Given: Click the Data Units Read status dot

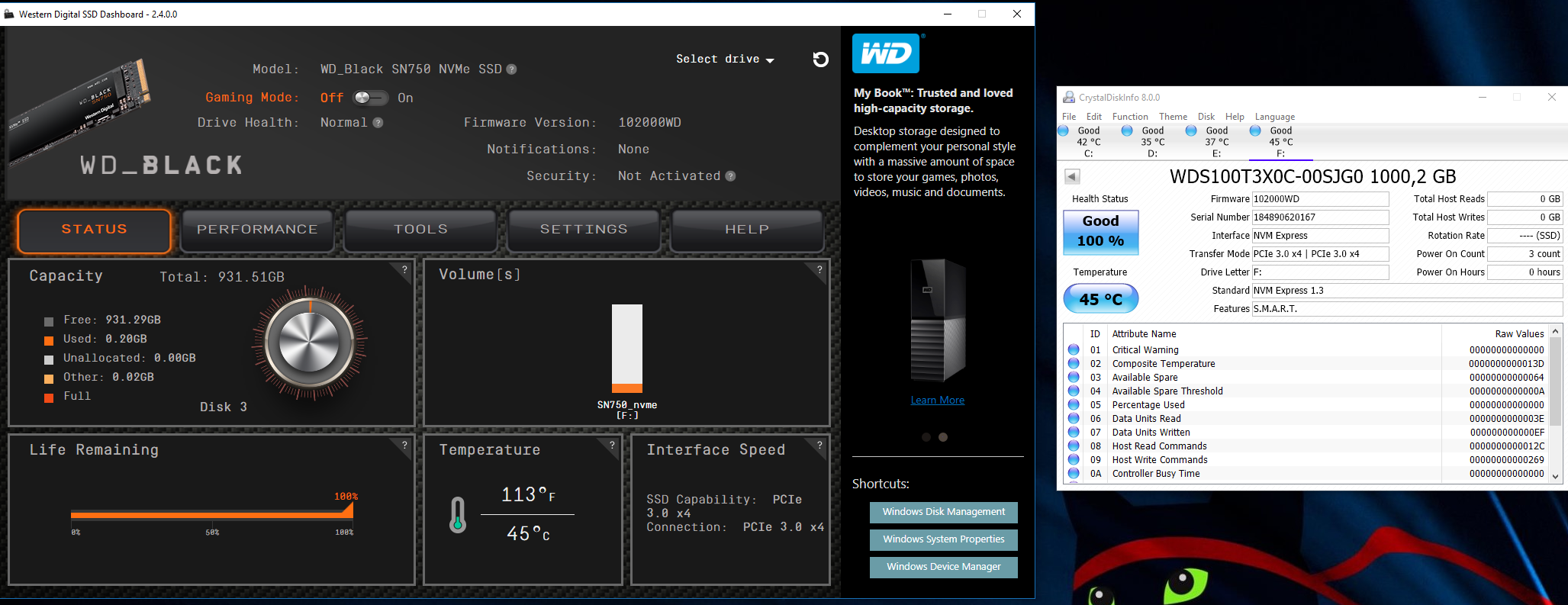Looking at the screenshot, I should 1074,419.
